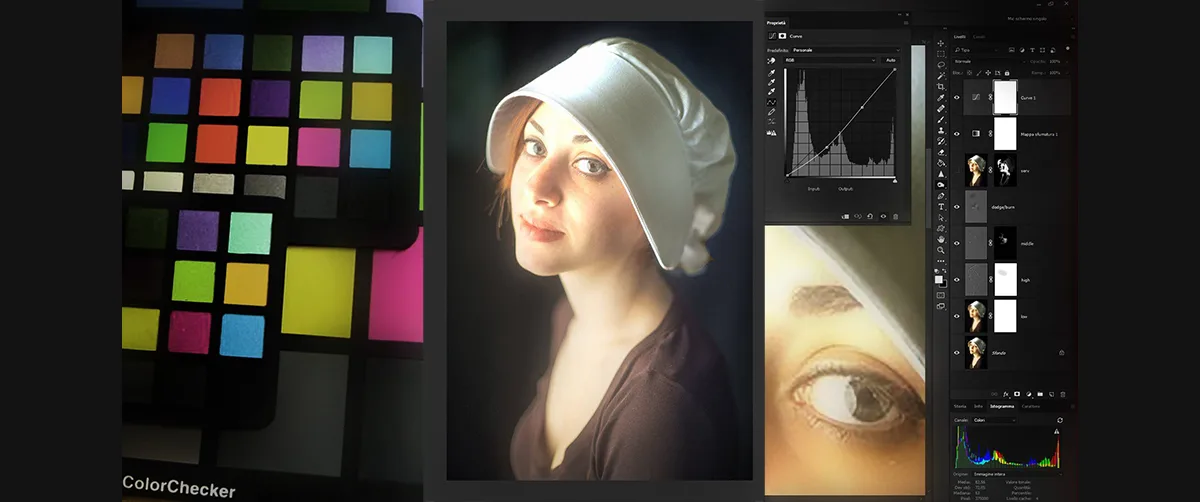Select the Type tool
Viewport: 1200px width, 502px height.
(x=941, y=206)
